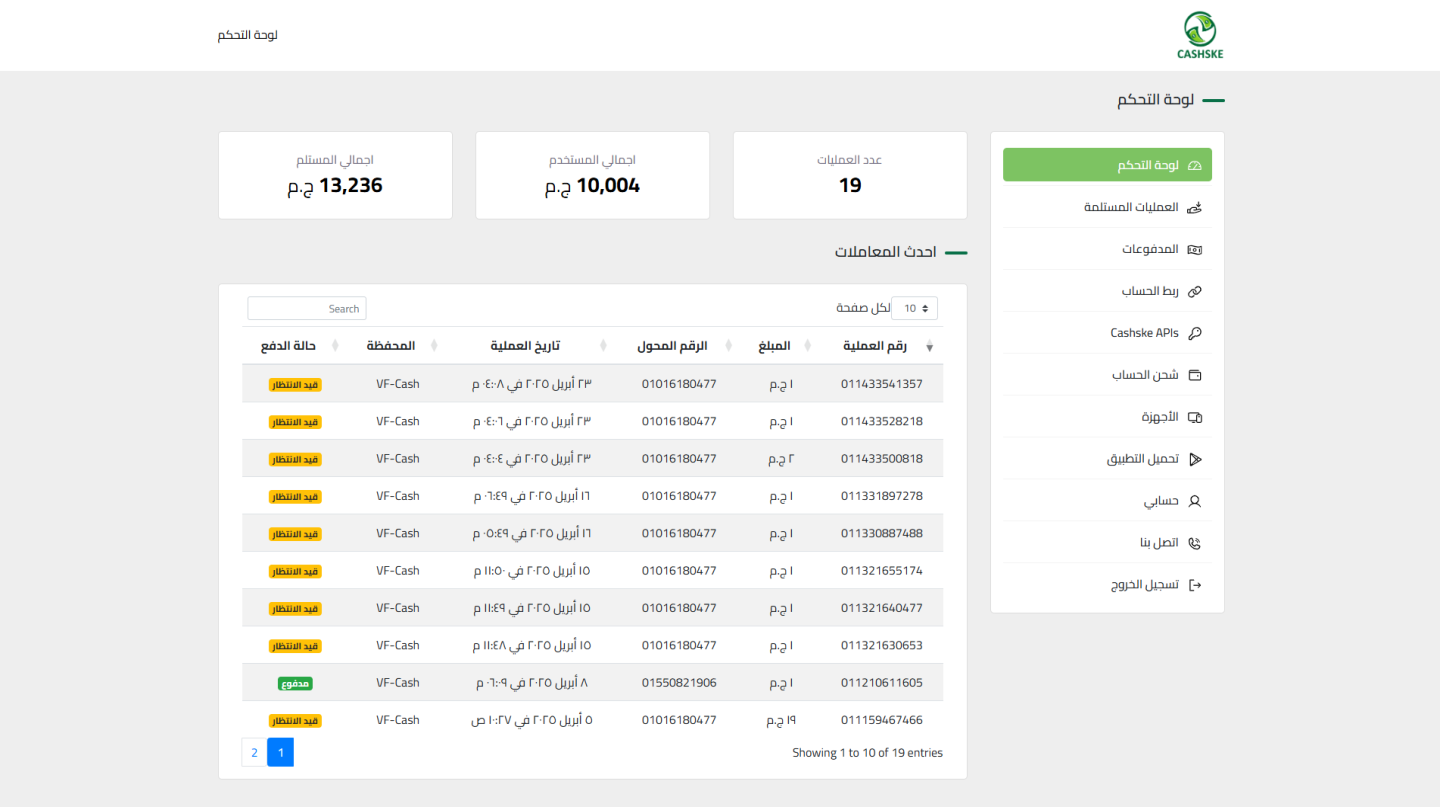
Task: Click the devices icon in sidebar
Action: click(1194, 417)
